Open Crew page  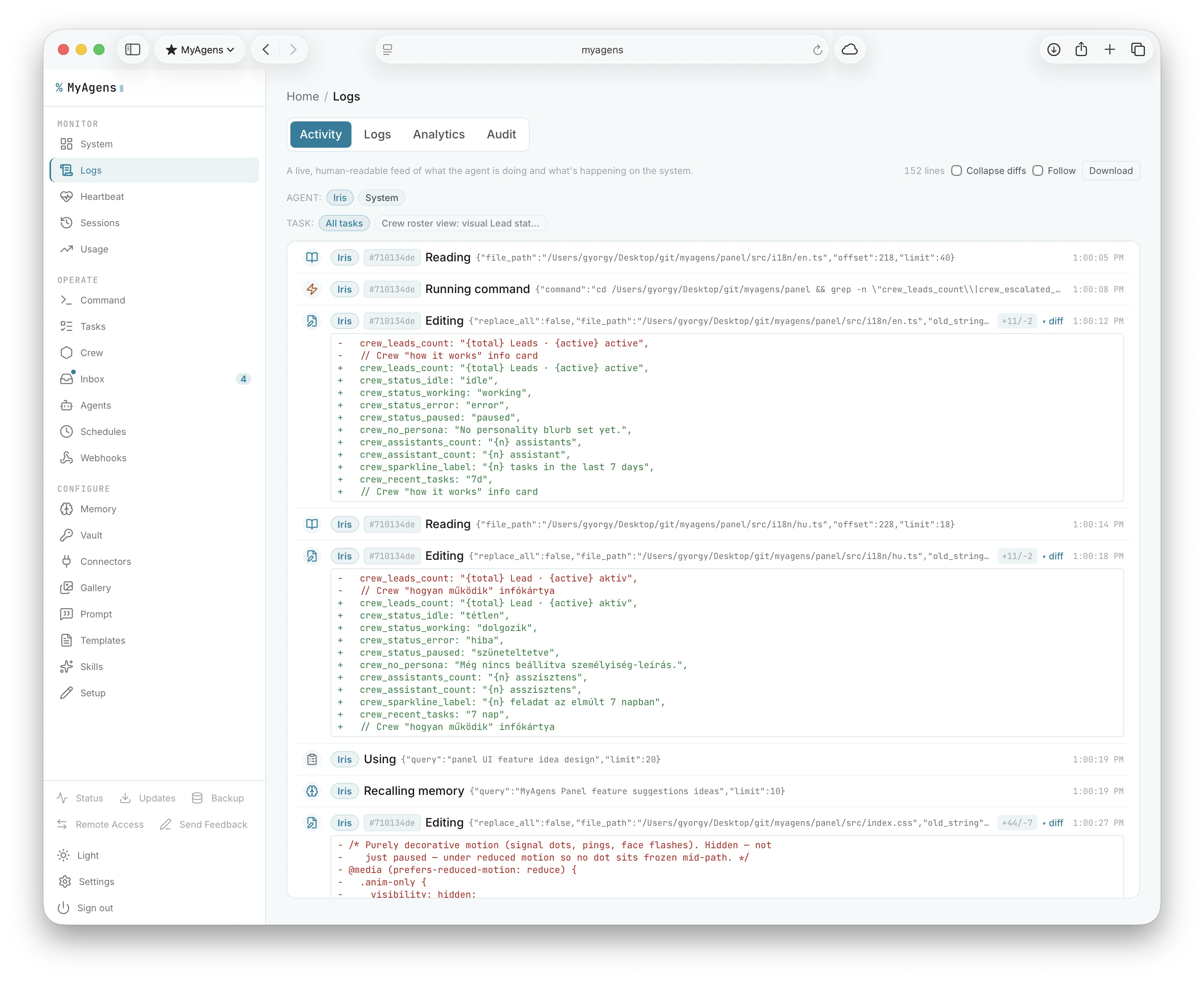(x=154, y=353)
